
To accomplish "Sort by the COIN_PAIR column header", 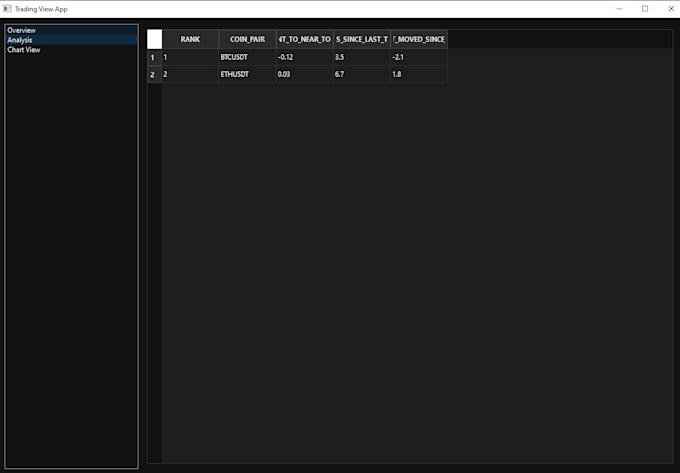I will click(x=248, y=39).
